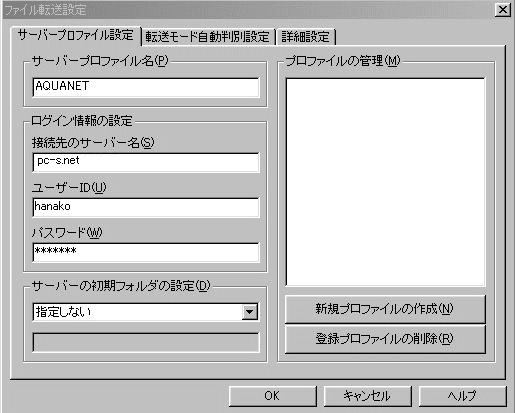Click the パスワード(W) label
The width and height of the screenshot is (515, 413).
point(67,232)
